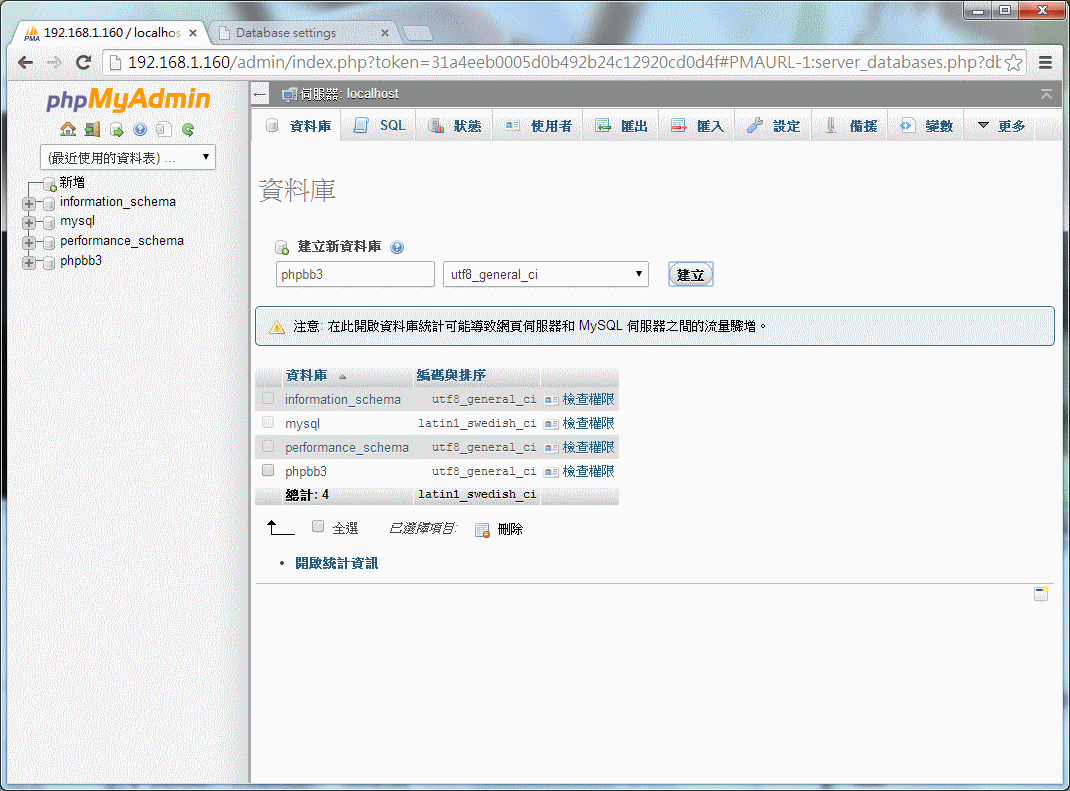Click browser reload button
Image resolution: width=1070 pixels, height=791 pixels.
click(x=83, y=63)
